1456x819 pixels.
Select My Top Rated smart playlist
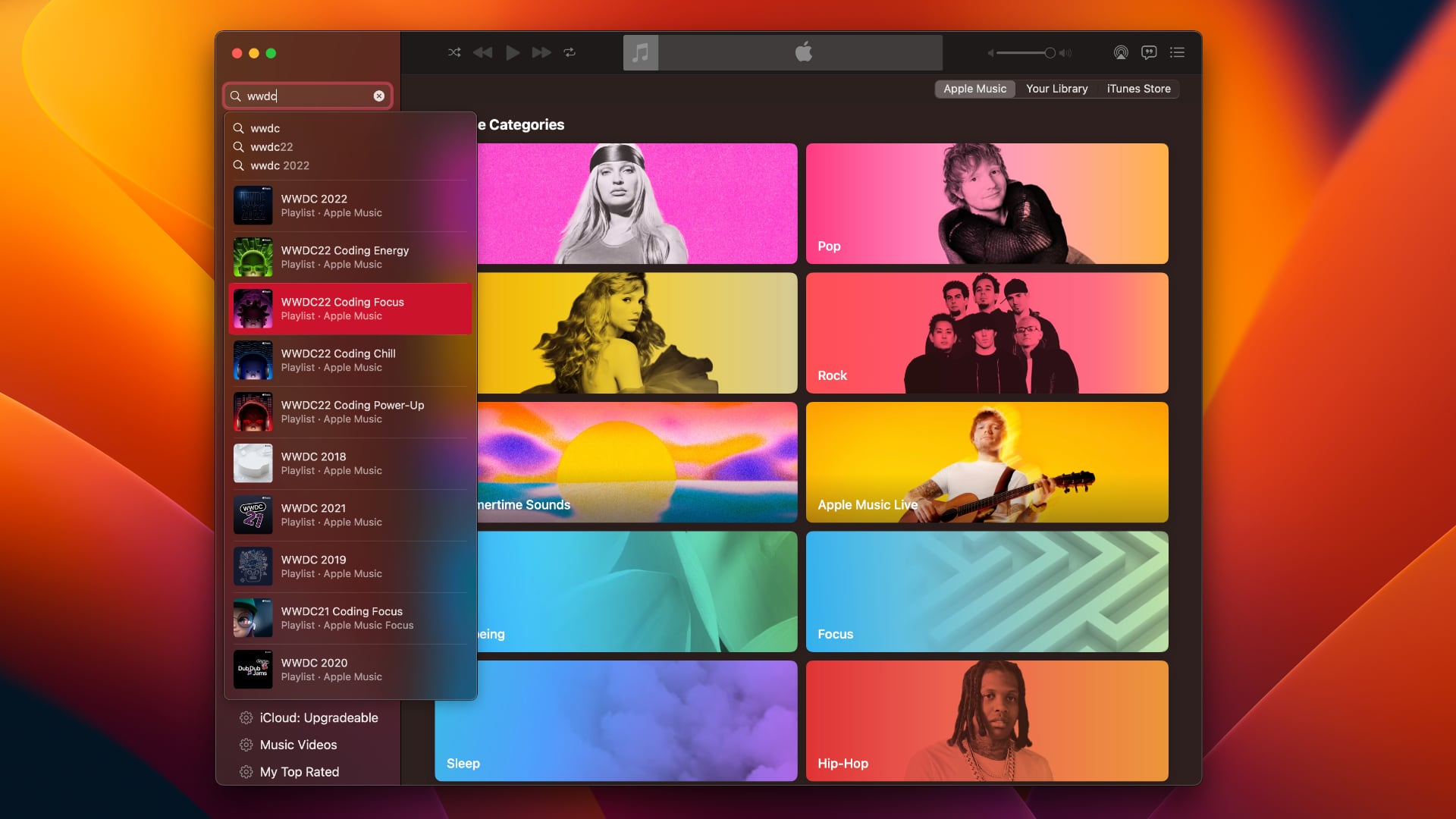coord(309,772)
